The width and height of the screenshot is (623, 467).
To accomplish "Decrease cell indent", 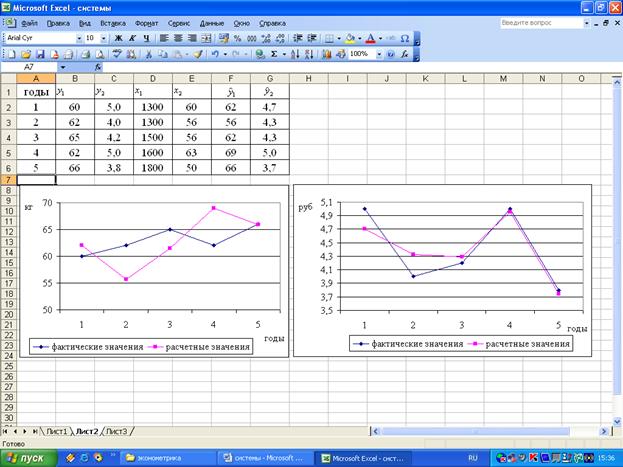I will click(298, 38).
